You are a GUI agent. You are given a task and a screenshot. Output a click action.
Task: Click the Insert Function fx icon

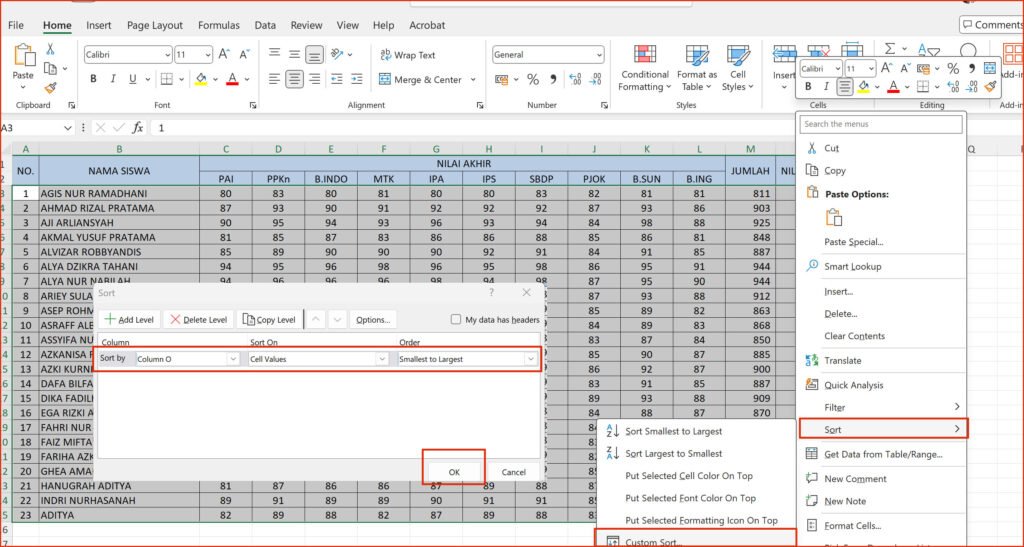click(x=138, y=127)
